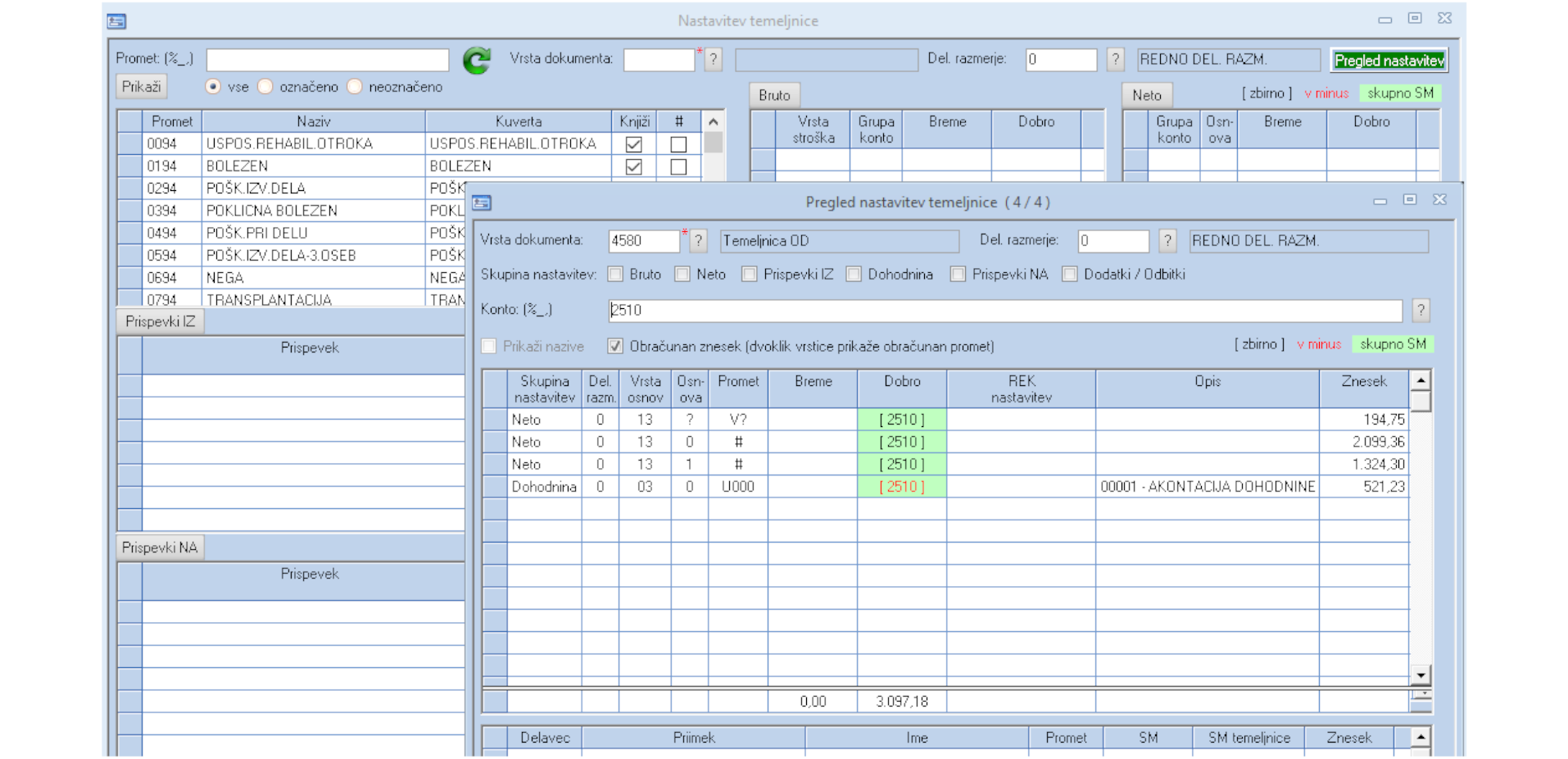The image size is (1568, 759).
Task: Select the POŠK.PRI DELU row
Action: pyautogui.click(x=291, y=233)
